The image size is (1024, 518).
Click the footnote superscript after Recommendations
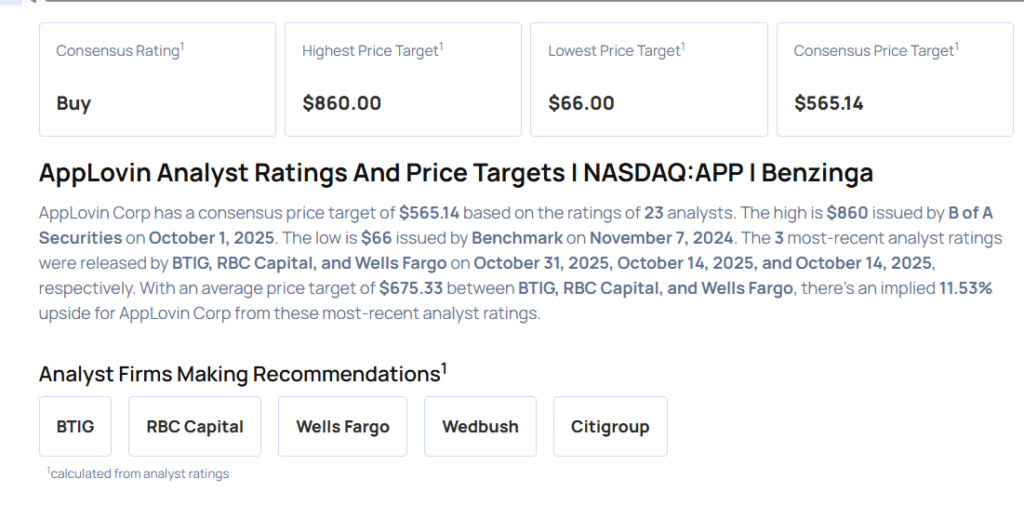point(444,368)
